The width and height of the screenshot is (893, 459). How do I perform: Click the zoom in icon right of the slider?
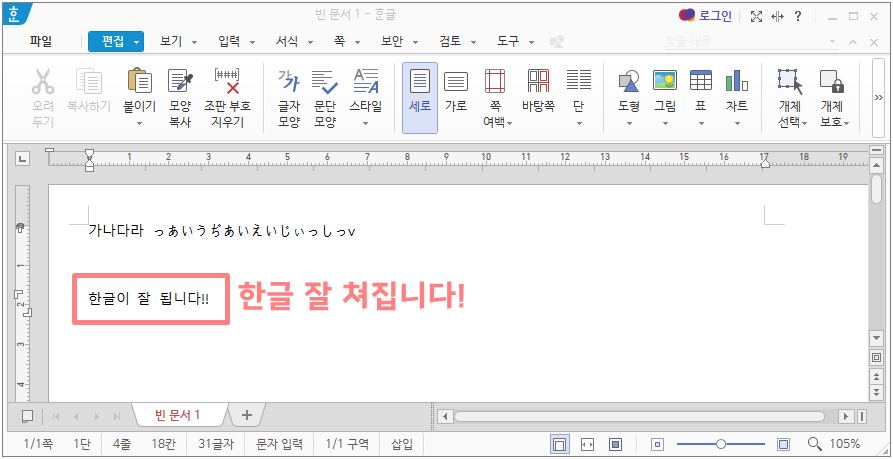click(x=784, y=444)
